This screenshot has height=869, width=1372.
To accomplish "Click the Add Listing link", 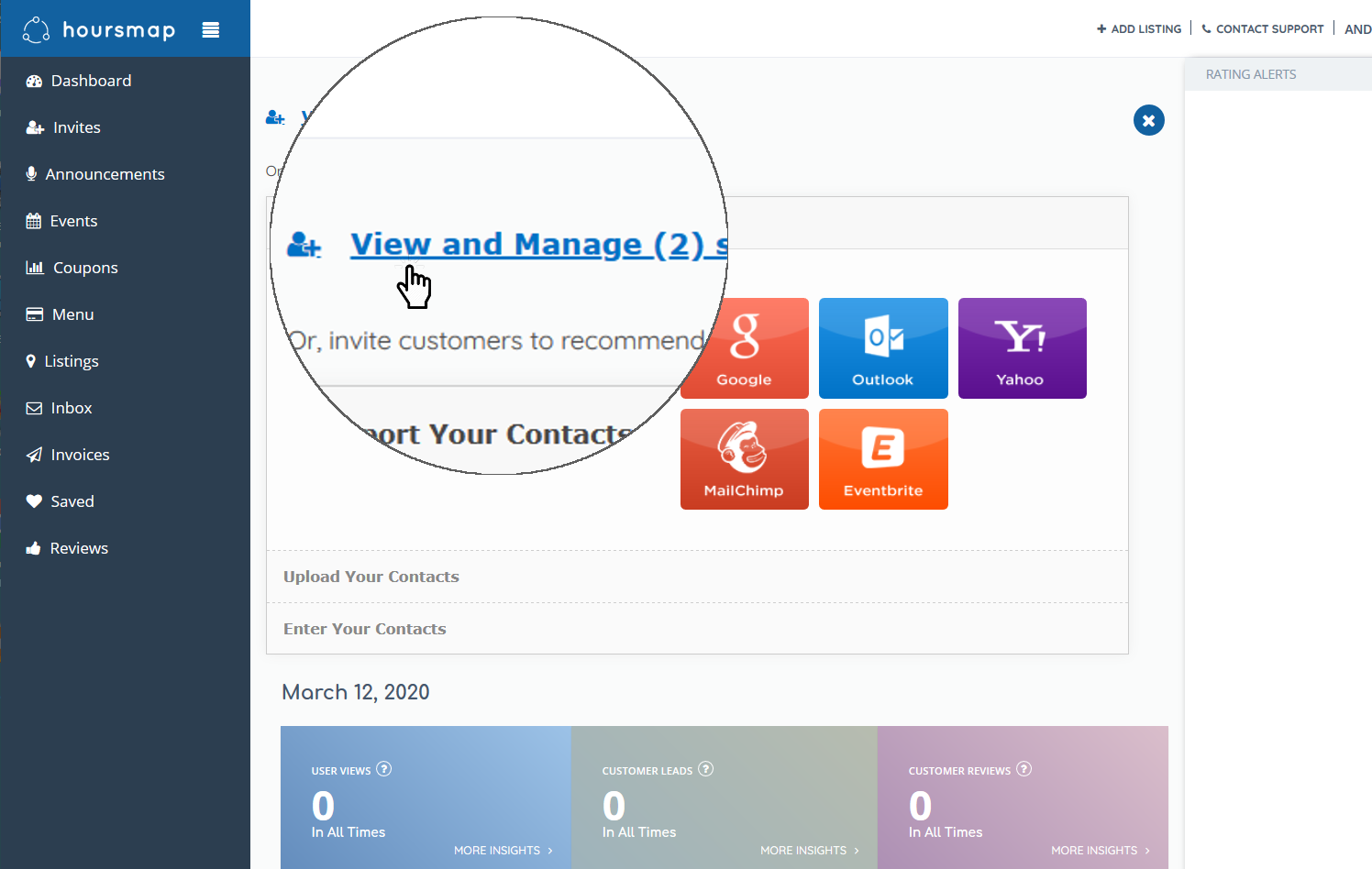I will coord(1139,29).
